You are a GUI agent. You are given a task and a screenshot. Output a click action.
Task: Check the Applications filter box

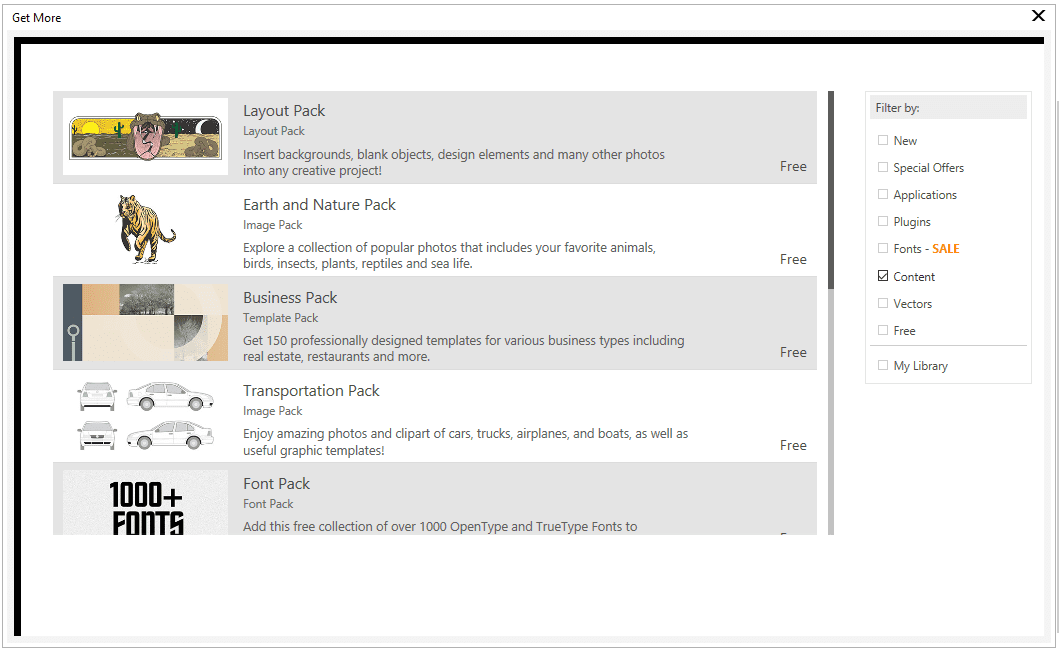[x=883, y=195]
